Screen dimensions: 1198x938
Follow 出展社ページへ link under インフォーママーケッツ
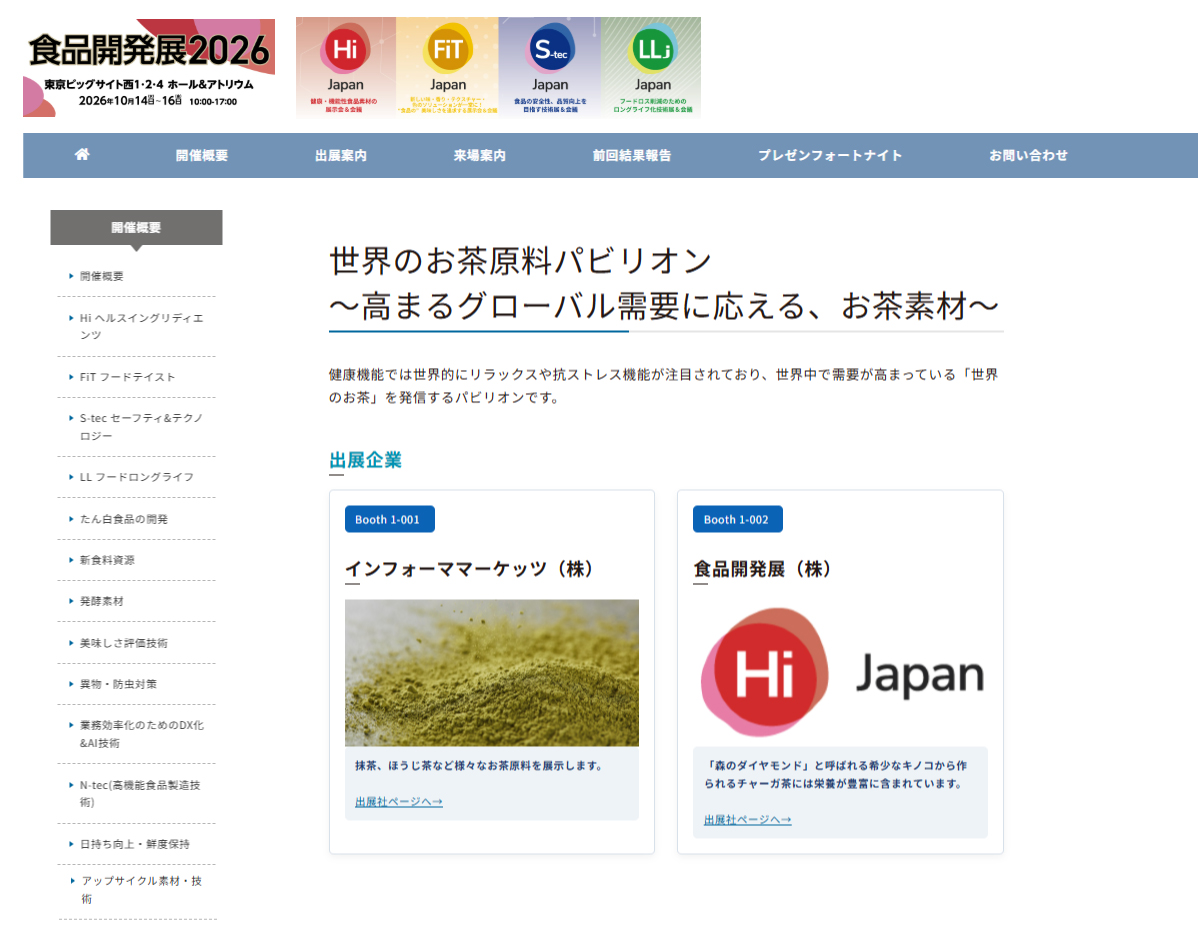(x=398, y=802)
